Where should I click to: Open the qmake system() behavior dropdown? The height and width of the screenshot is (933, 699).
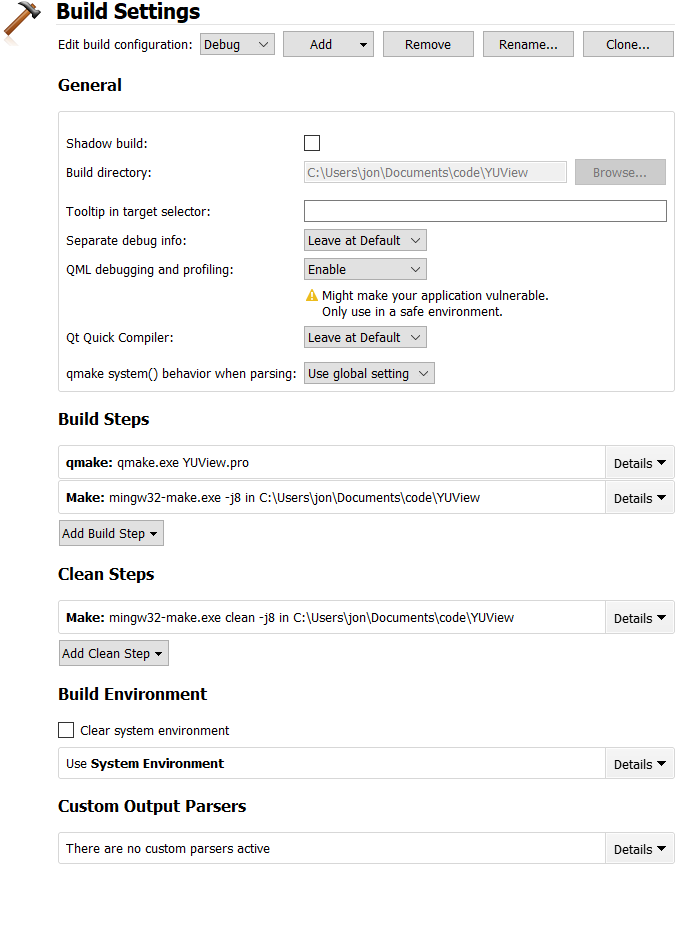pos(369,372)
